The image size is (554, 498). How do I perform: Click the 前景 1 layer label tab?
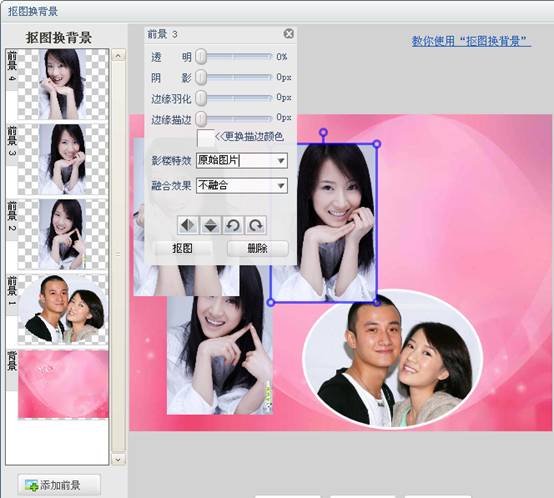point(12,295)
